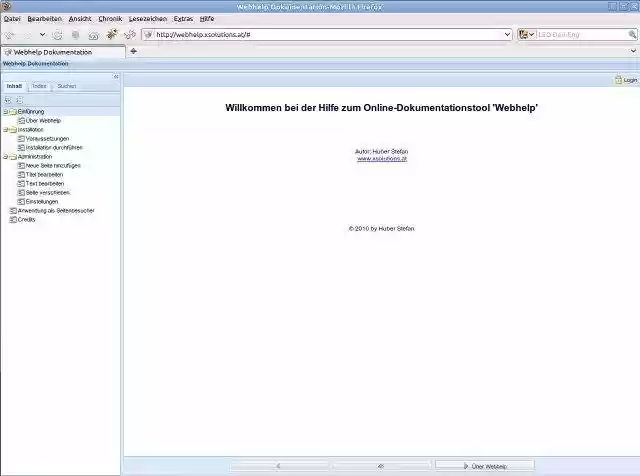Collapse the sidebar with the double-arrow icon
The image size is (640, 476).
(x=116, y=76)
